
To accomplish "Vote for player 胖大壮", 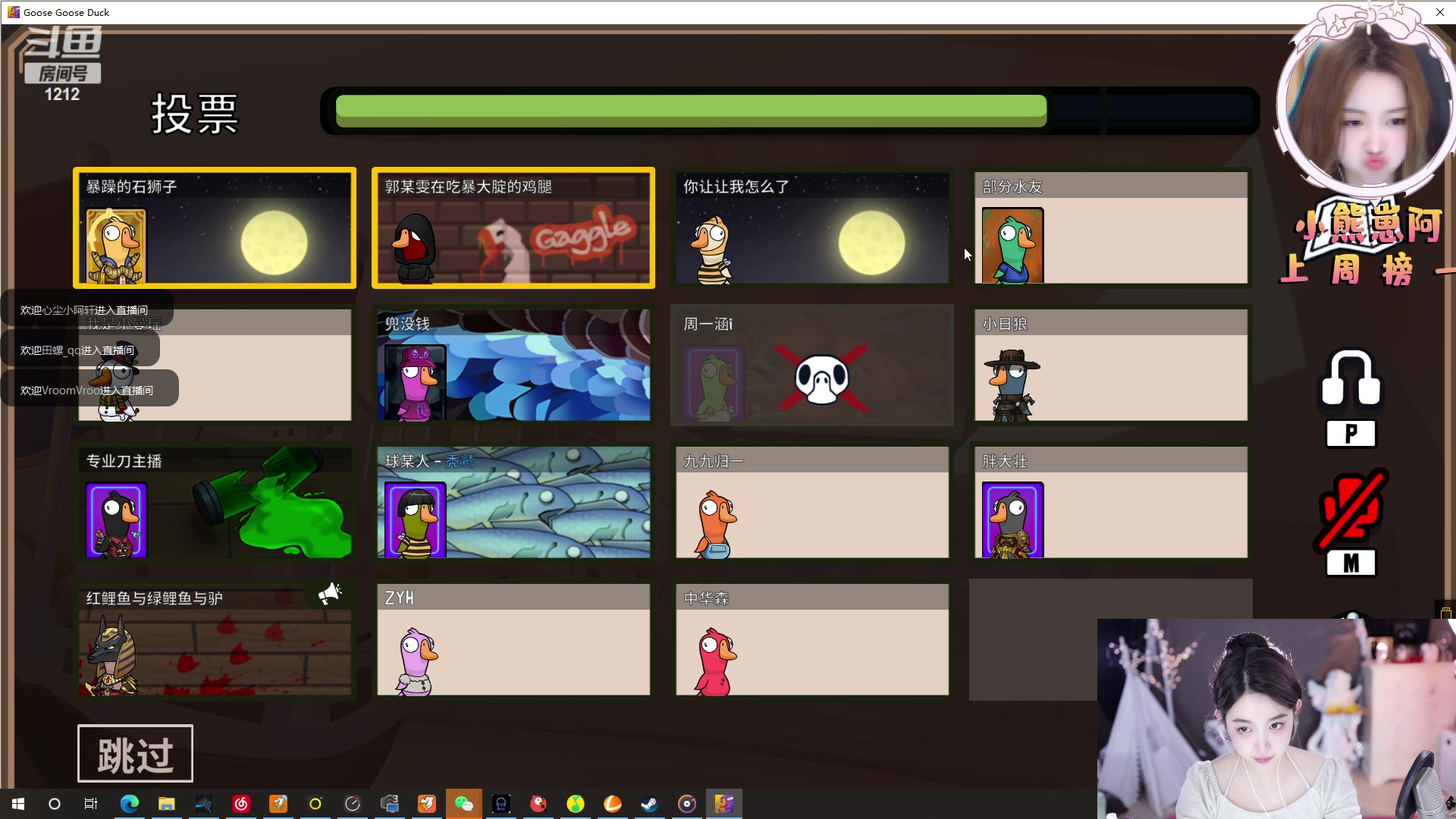I will tap(1111, 502).
